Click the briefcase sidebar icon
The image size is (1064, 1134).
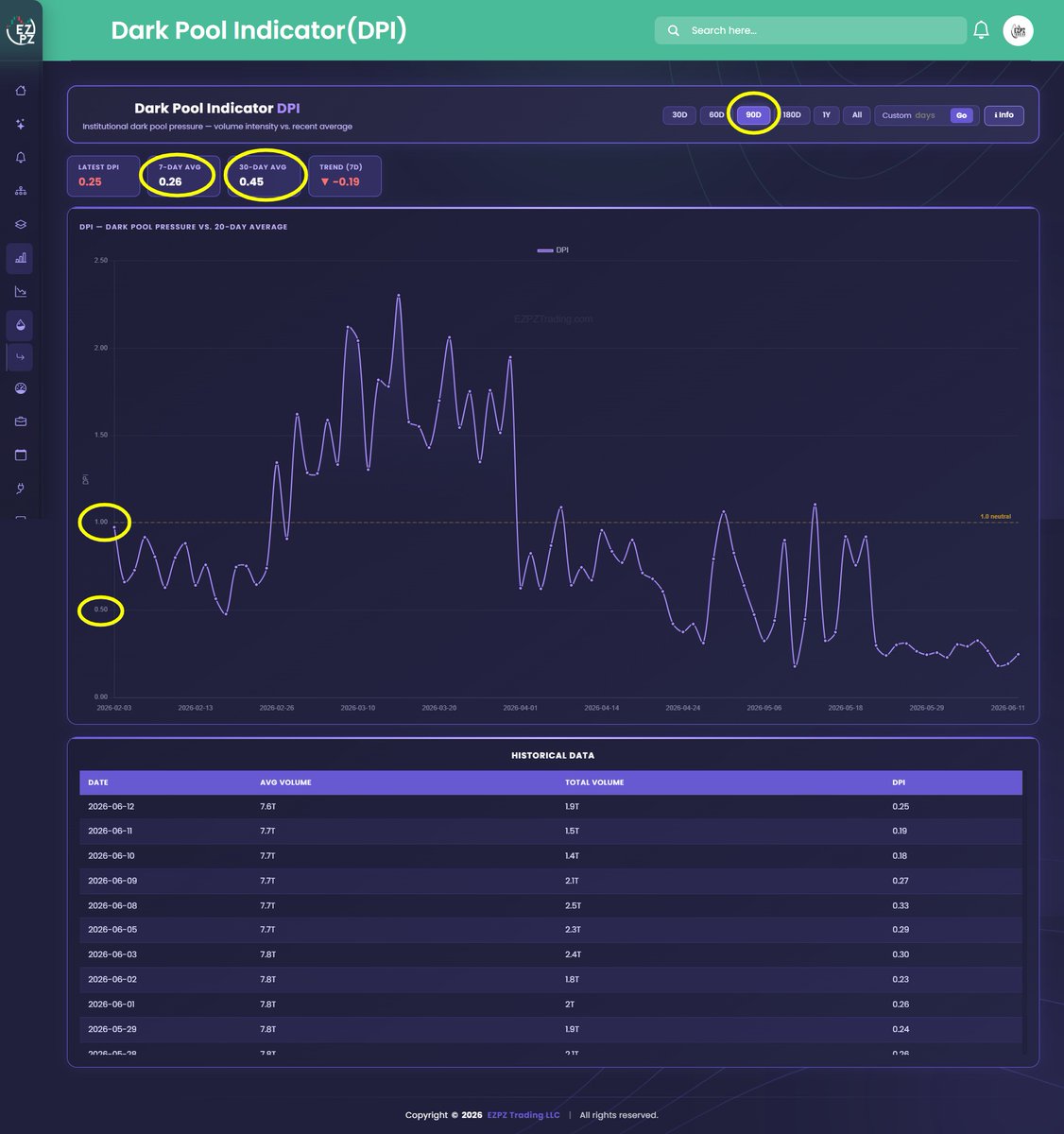coord(21,421)
